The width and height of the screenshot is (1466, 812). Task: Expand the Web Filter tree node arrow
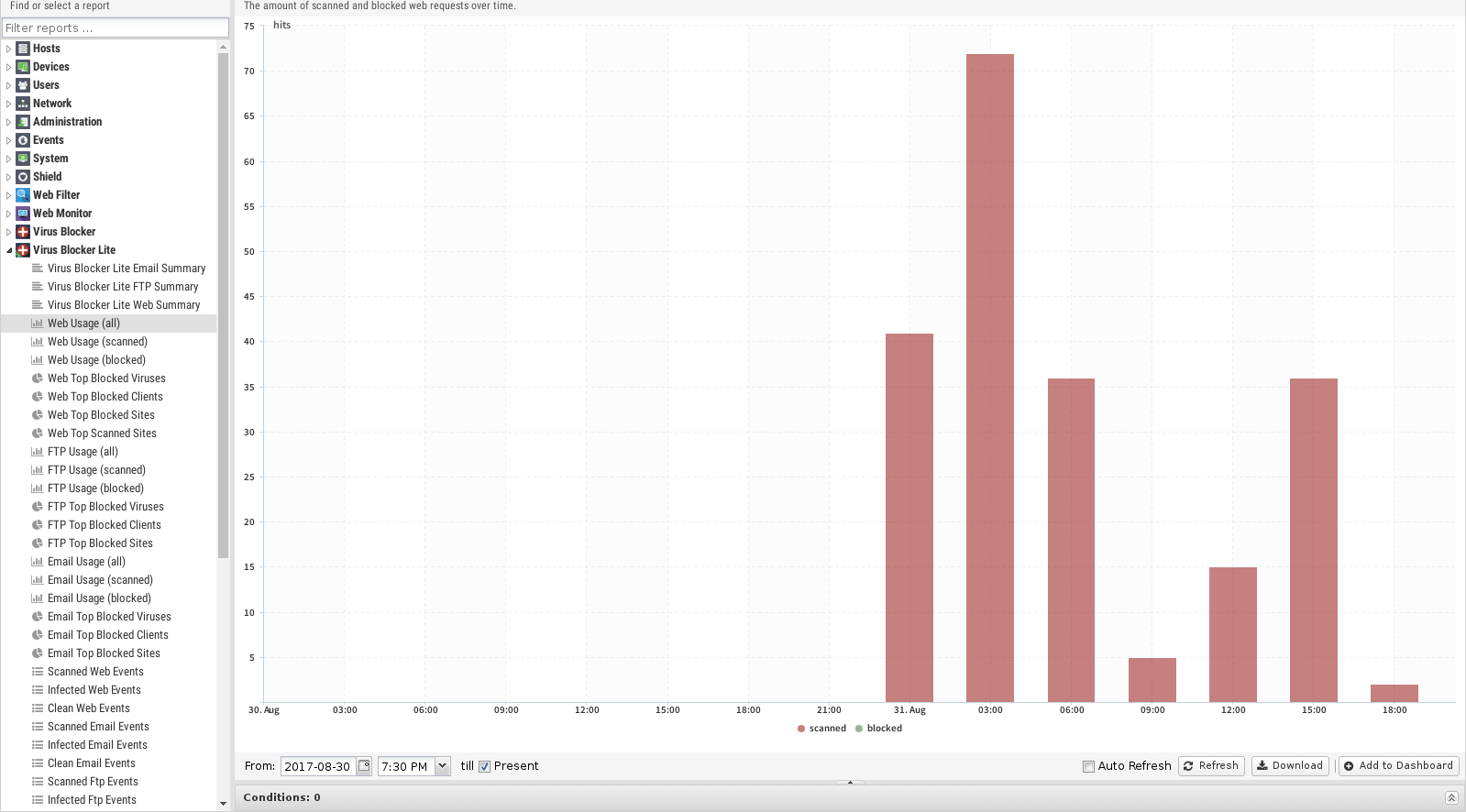[9, 195]
